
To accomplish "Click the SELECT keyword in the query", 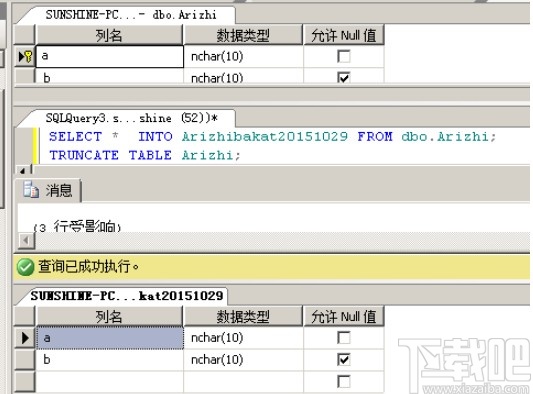I will pyautogui.click(x=75, y=137).
